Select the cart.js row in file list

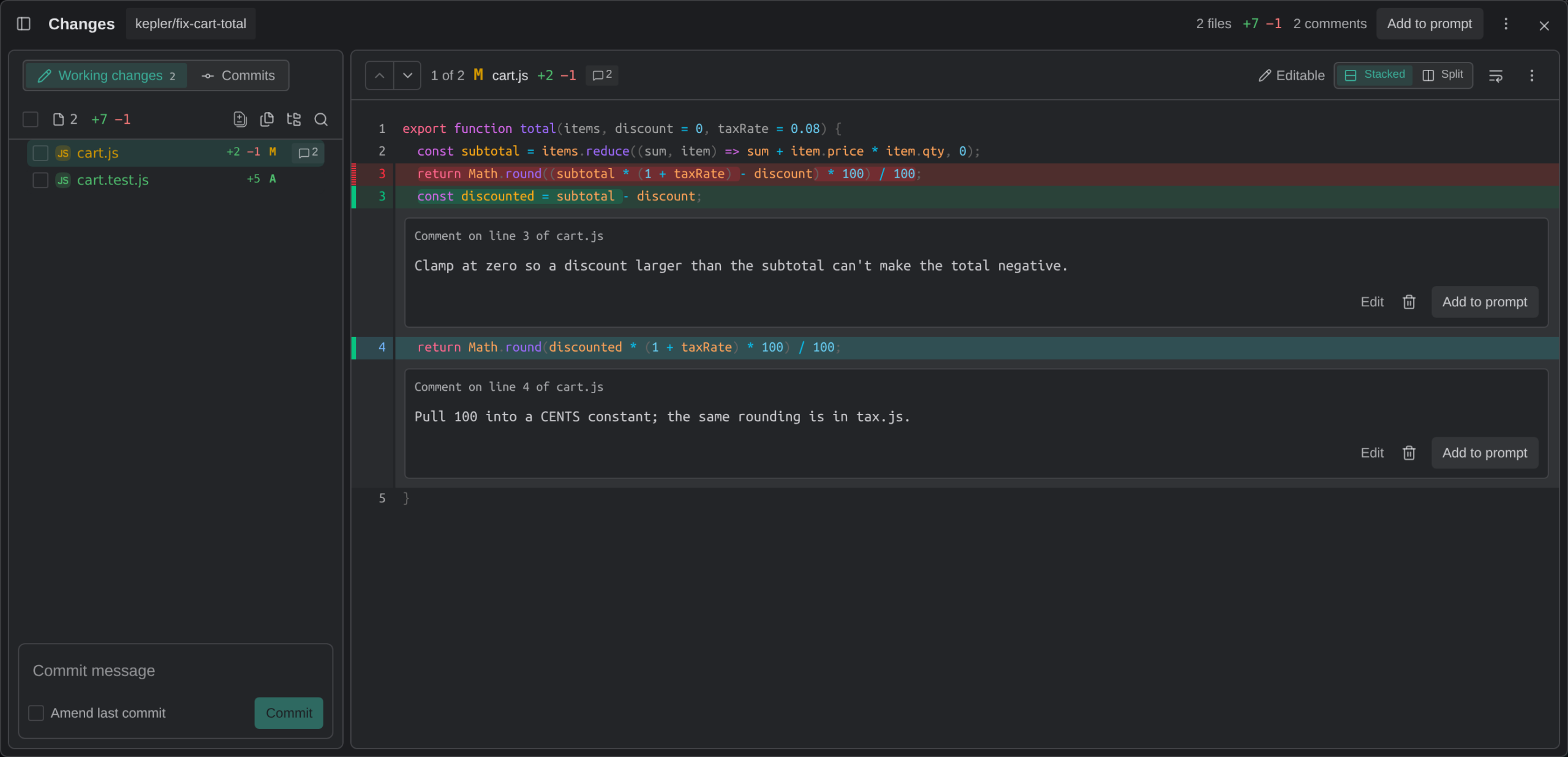coord(175,153)
